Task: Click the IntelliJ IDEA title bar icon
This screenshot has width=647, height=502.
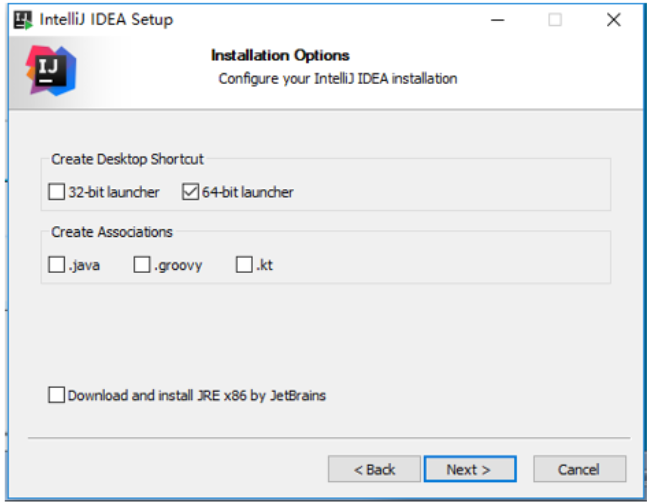Action: pos(23,20)
